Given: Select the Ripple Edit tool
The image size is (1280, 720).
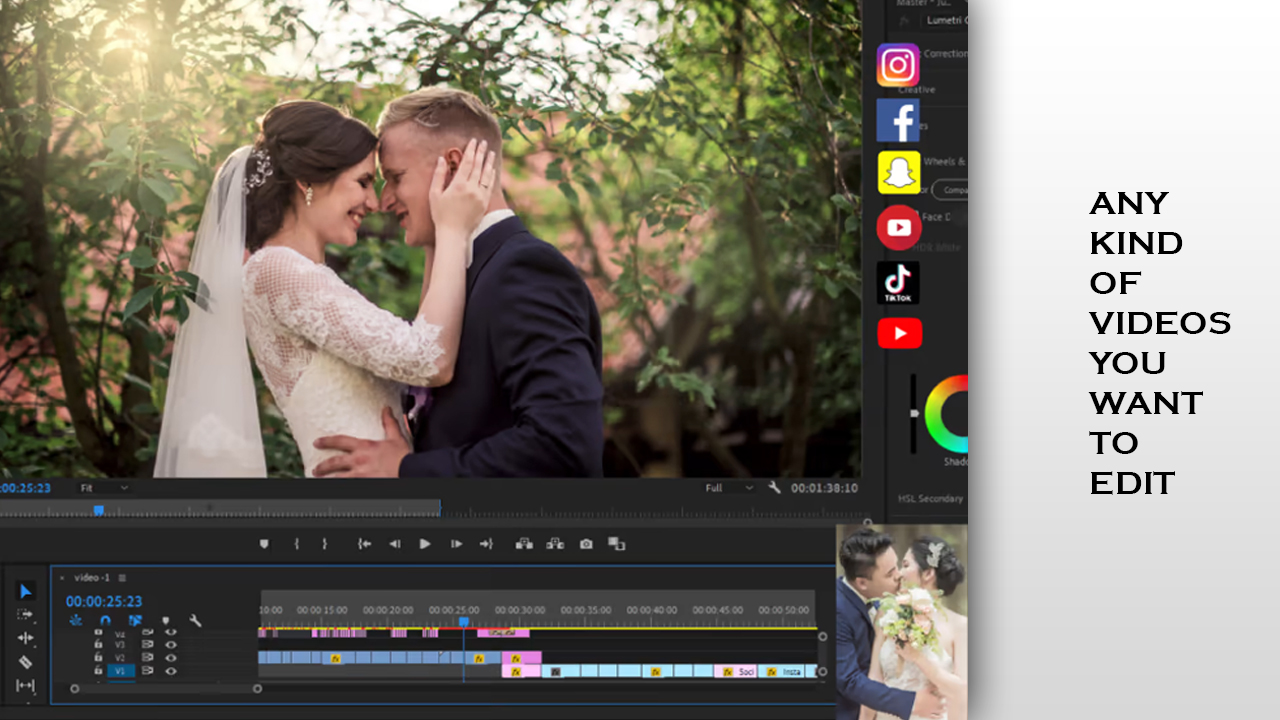Looking at the screenshot, I should coord(26,638).
